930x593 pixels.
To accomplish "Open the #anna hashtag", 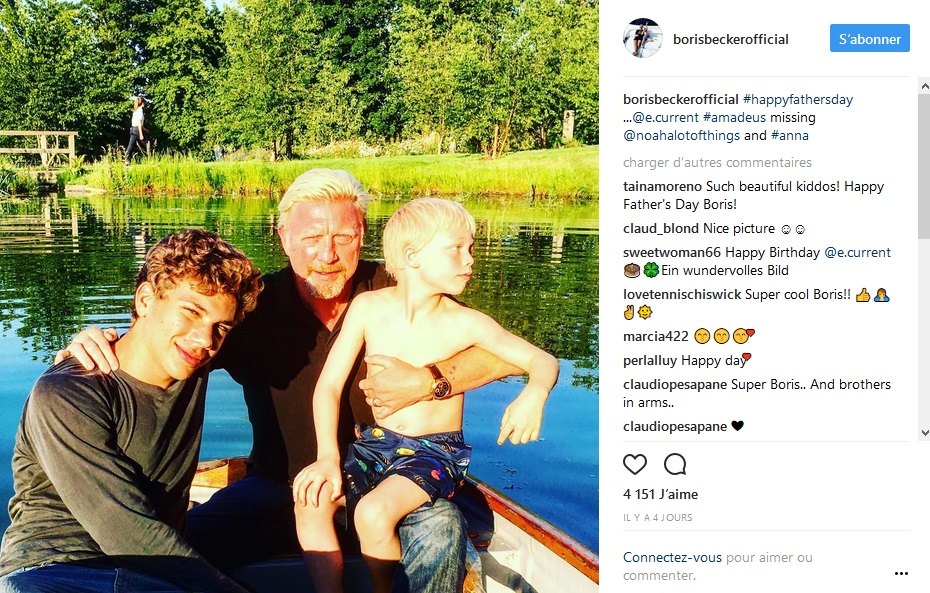I will coord(789,136).
